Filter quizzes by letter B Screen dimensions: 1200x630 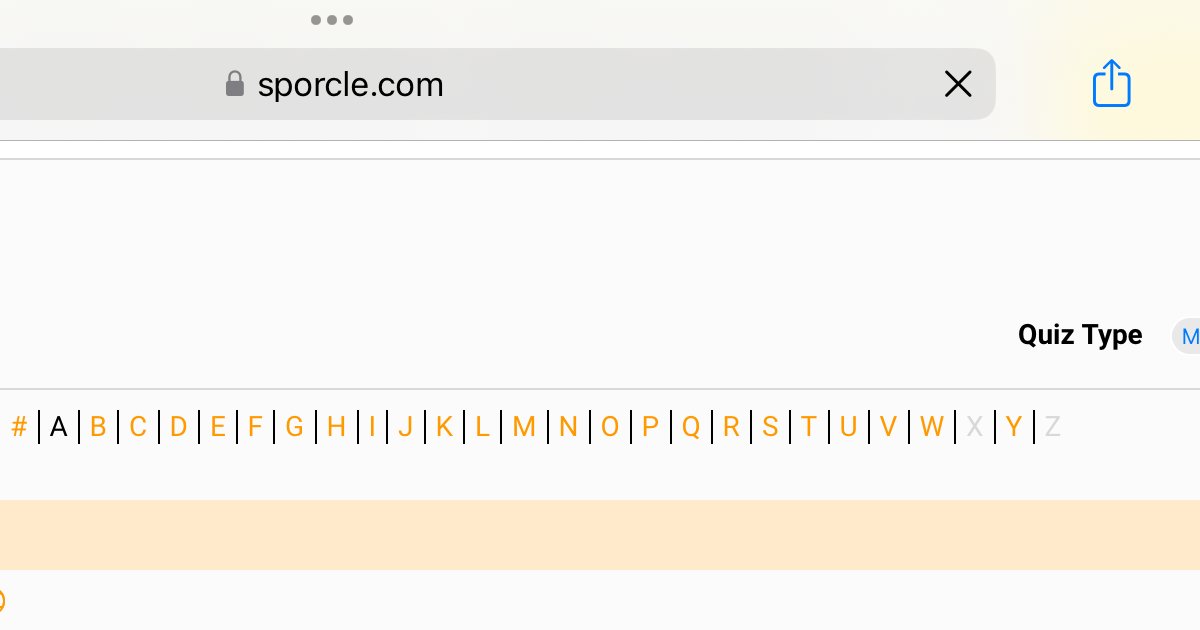point(98,427)
